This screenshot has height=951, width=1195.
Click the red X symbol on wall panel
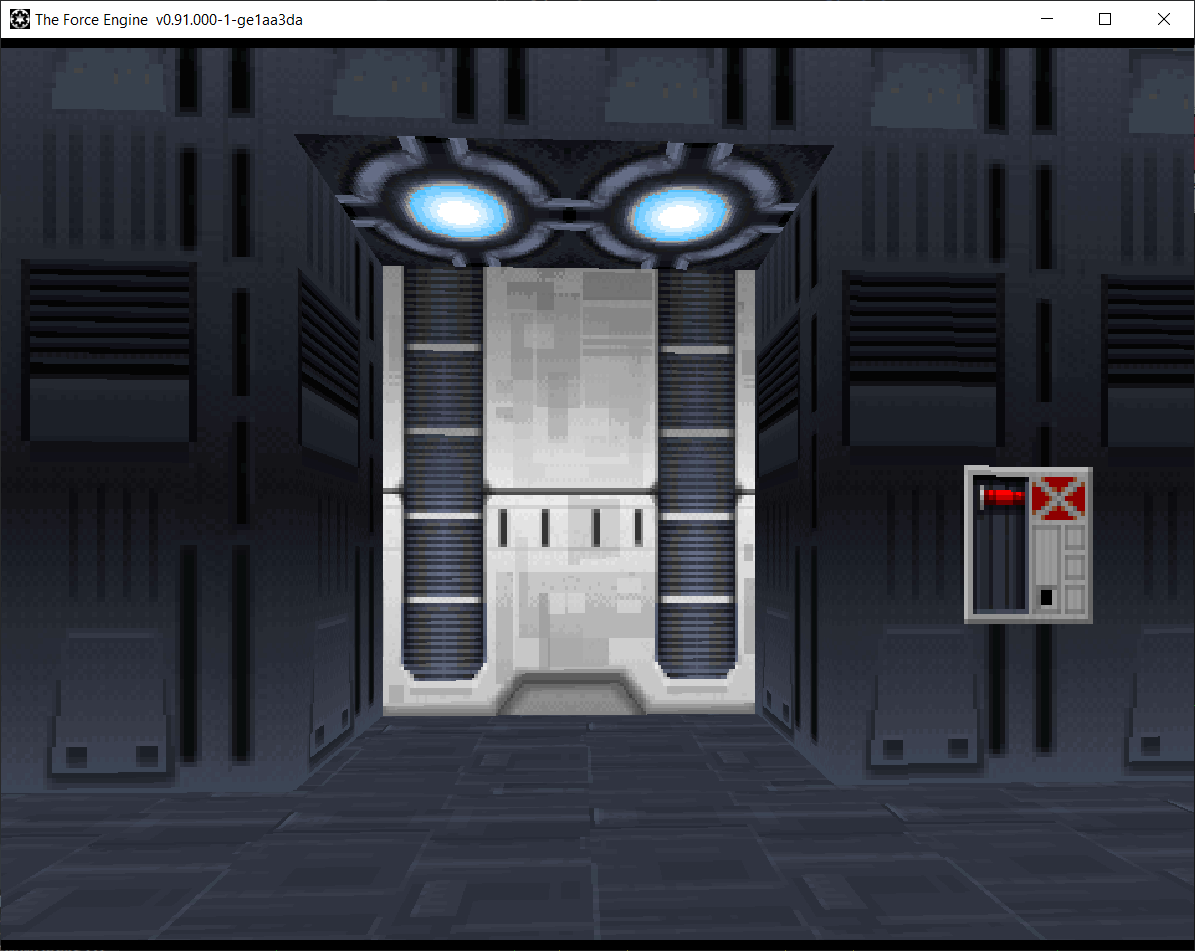(x=1059, y=498)
